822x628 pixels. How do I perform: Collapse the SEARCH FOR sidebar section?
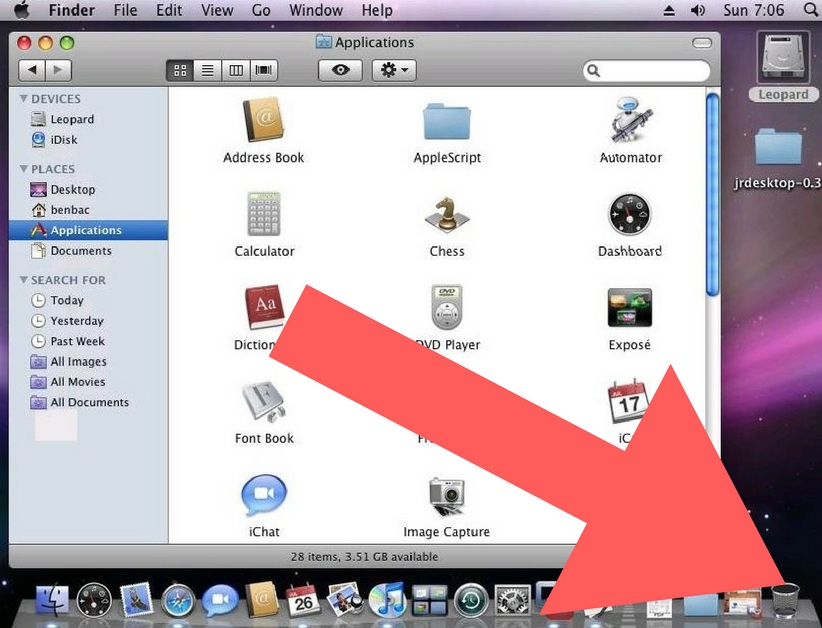pos(24,280)
